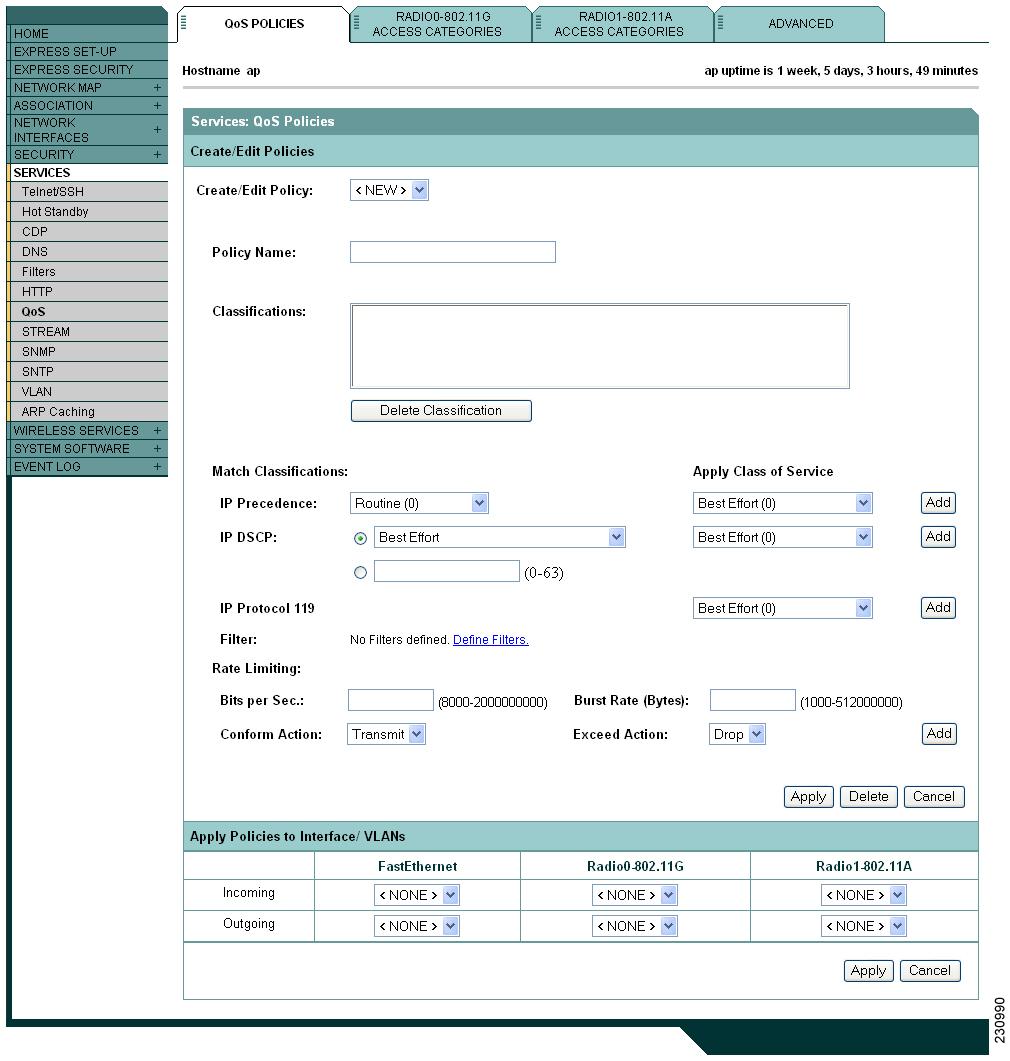1010x1061 pixels.
Task: Go to HOME in the sidebar
Action: 87,33
